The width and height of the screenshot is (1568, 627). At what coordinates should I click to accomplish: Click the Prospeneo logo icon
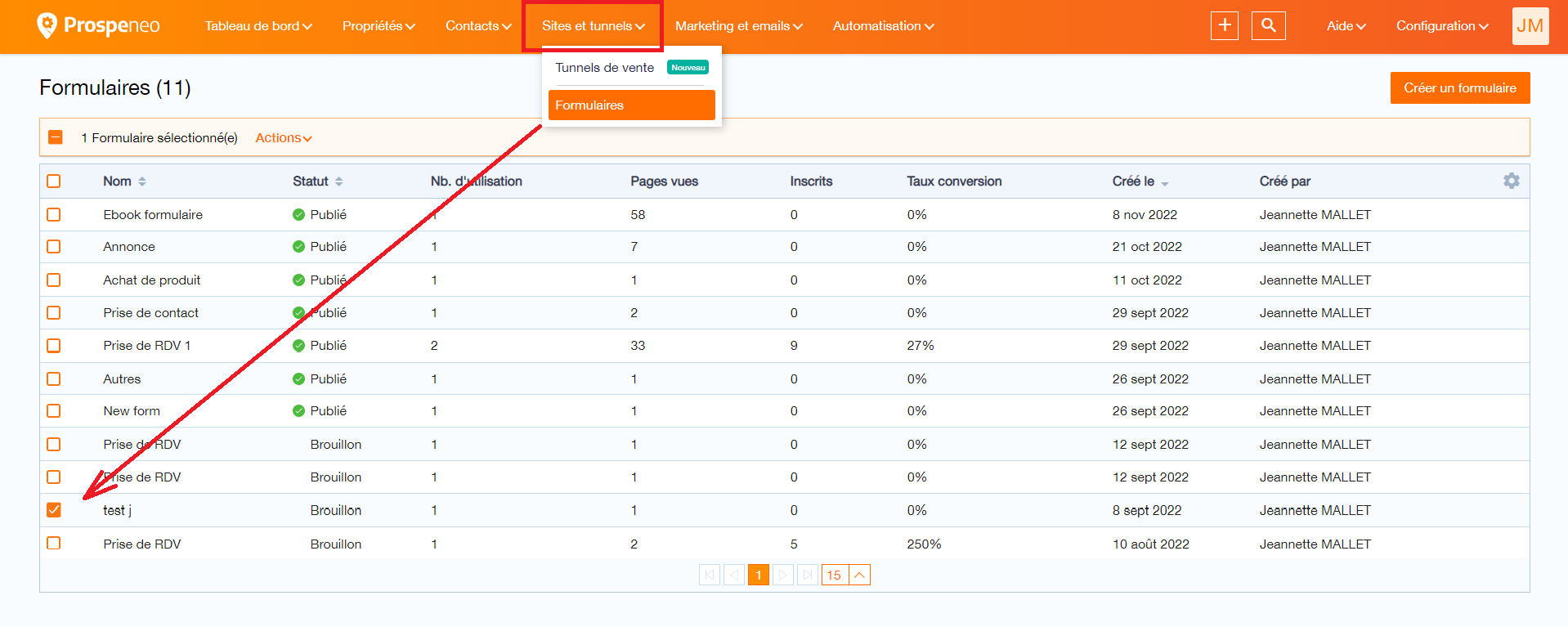click(47, 25)
